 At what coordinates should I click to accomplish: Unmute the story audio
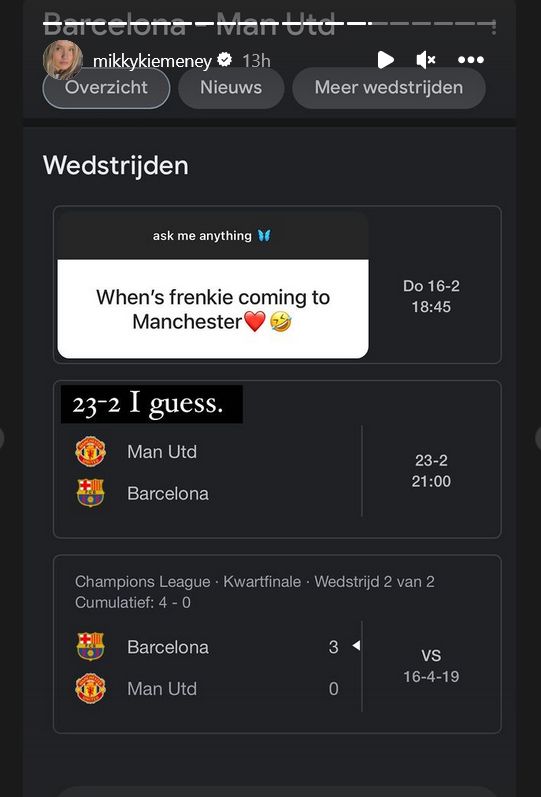coord(426,60)
